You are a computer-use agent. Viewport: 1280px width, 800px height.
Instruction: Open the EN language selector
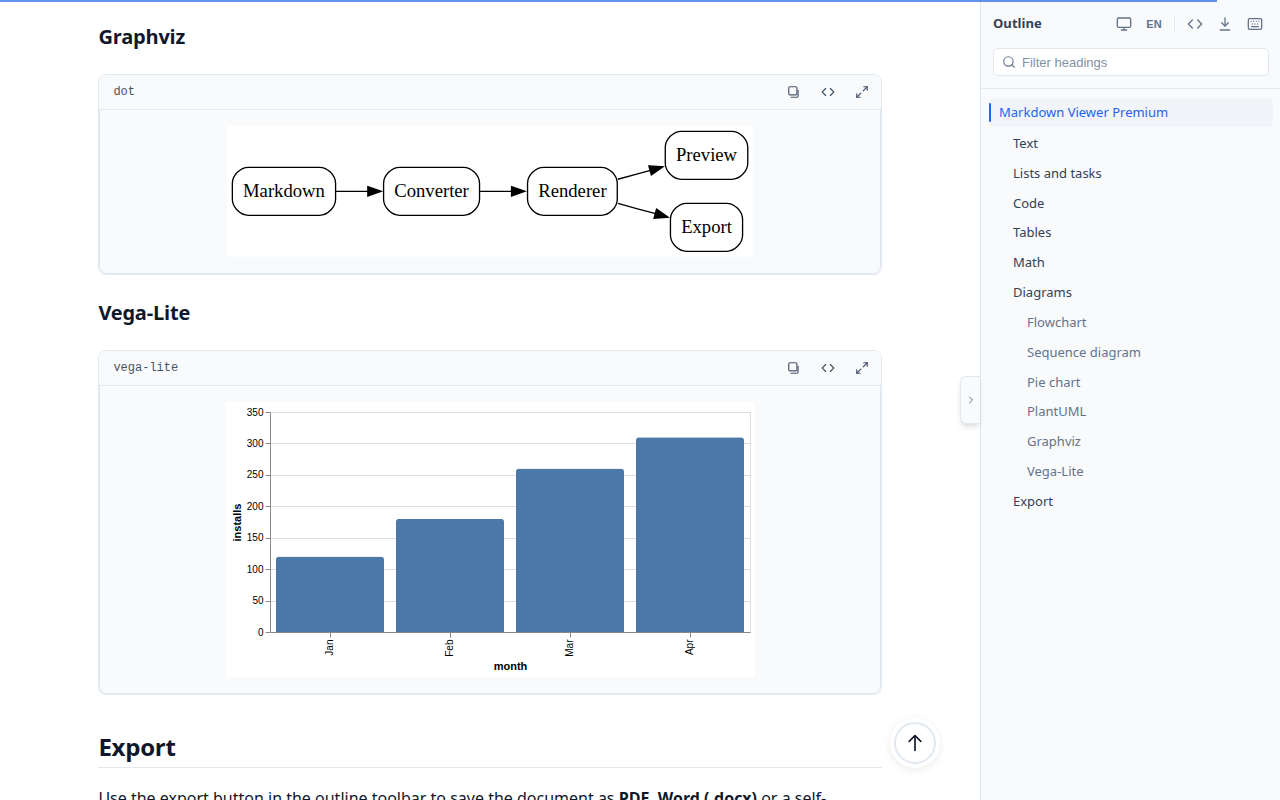(1154, 24)
